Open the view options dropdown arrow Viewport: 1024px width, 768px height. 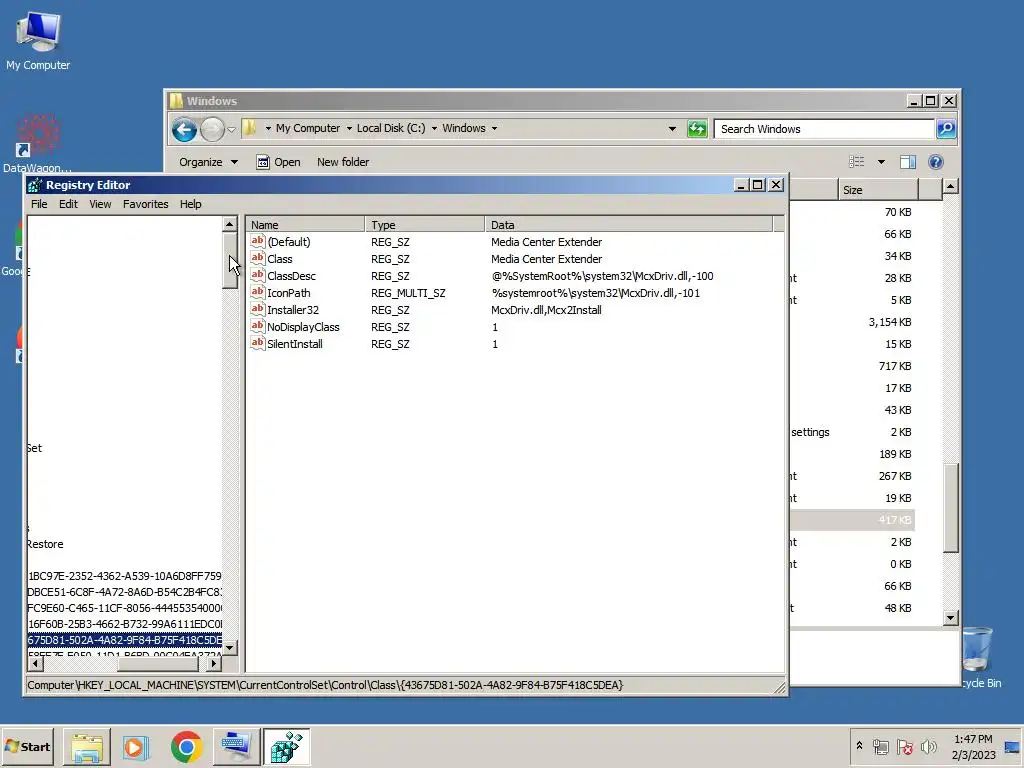coord(881,162)
